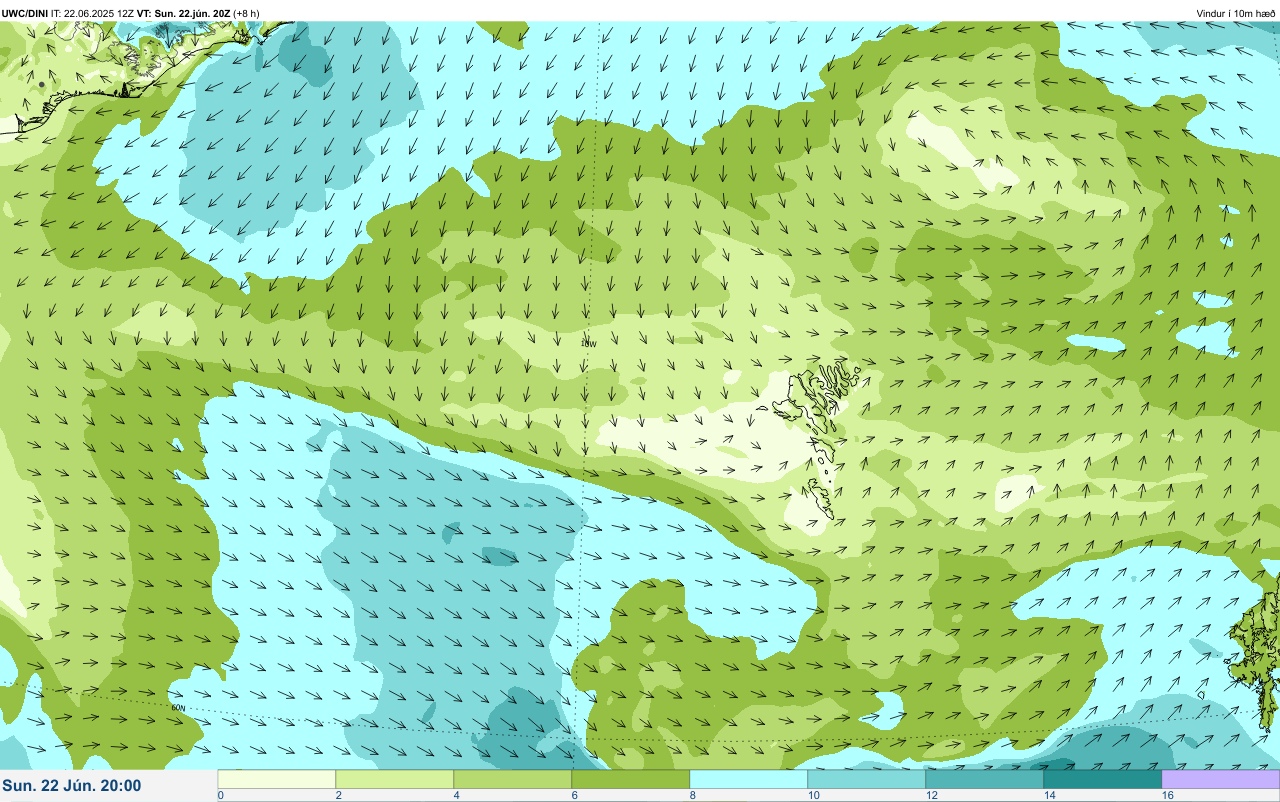Image resolution: width=1280 pixels, height=802 pixels.
Task: Click the light teal 10–12 legend swatch
Action: (x=867, y=779)
